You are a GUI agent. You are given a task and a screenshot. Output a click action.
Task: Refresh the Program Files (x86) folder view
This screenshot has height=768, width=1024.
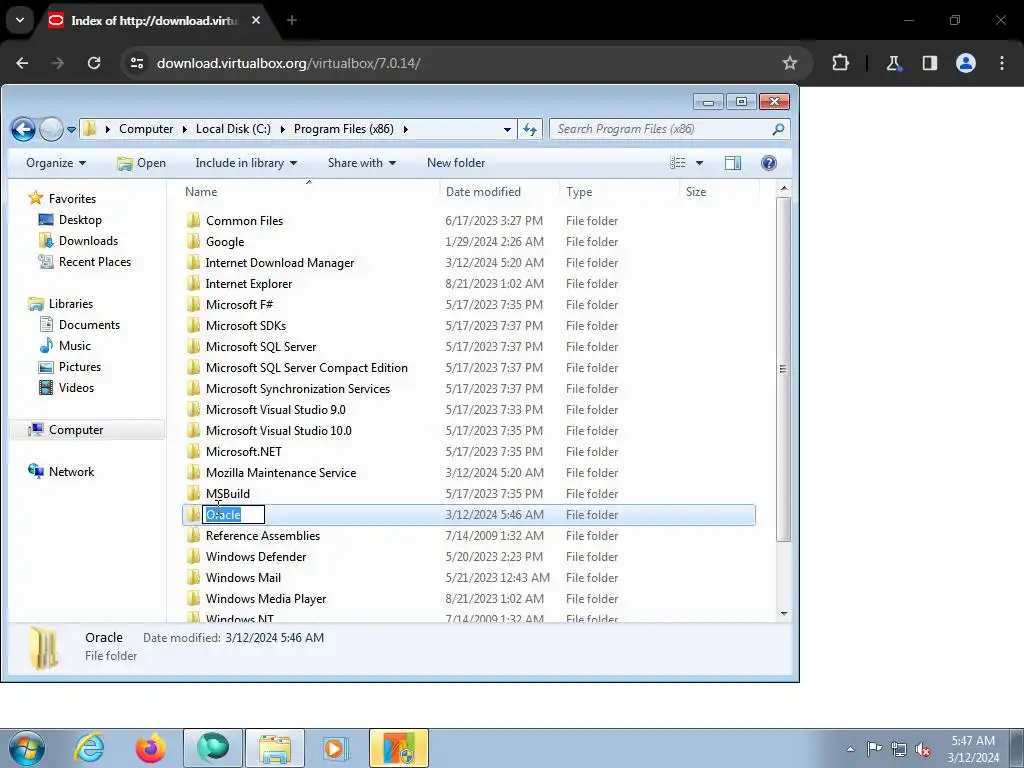coord(530,129)
